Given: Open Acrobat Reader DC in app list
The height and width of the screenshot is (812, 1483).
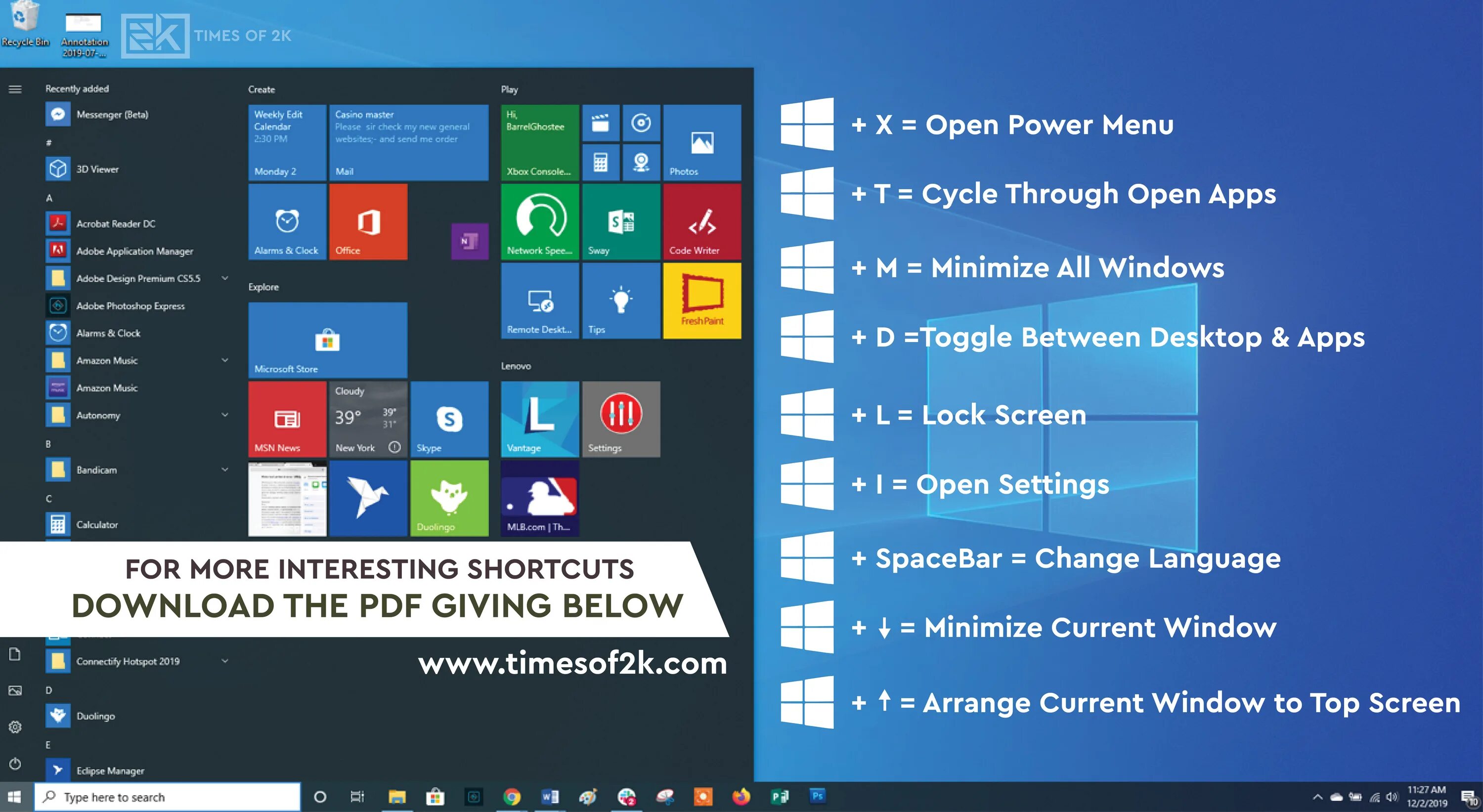Looking at the screenshot, I should 138,224.
